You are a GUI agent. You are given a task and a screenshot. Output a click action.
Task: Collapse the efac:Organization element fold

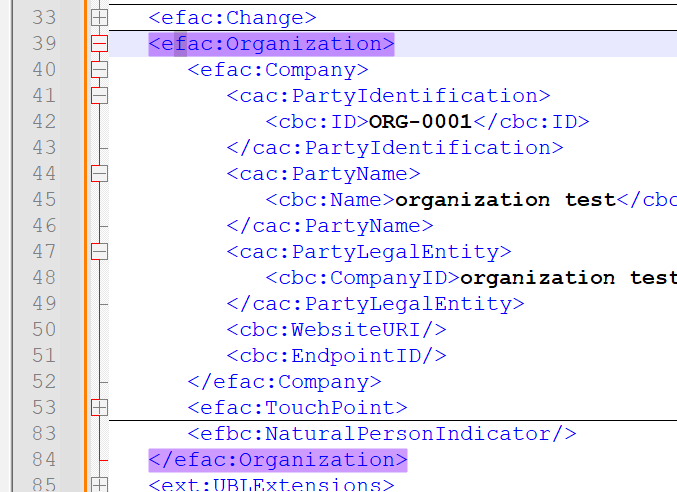click(99, 44)
